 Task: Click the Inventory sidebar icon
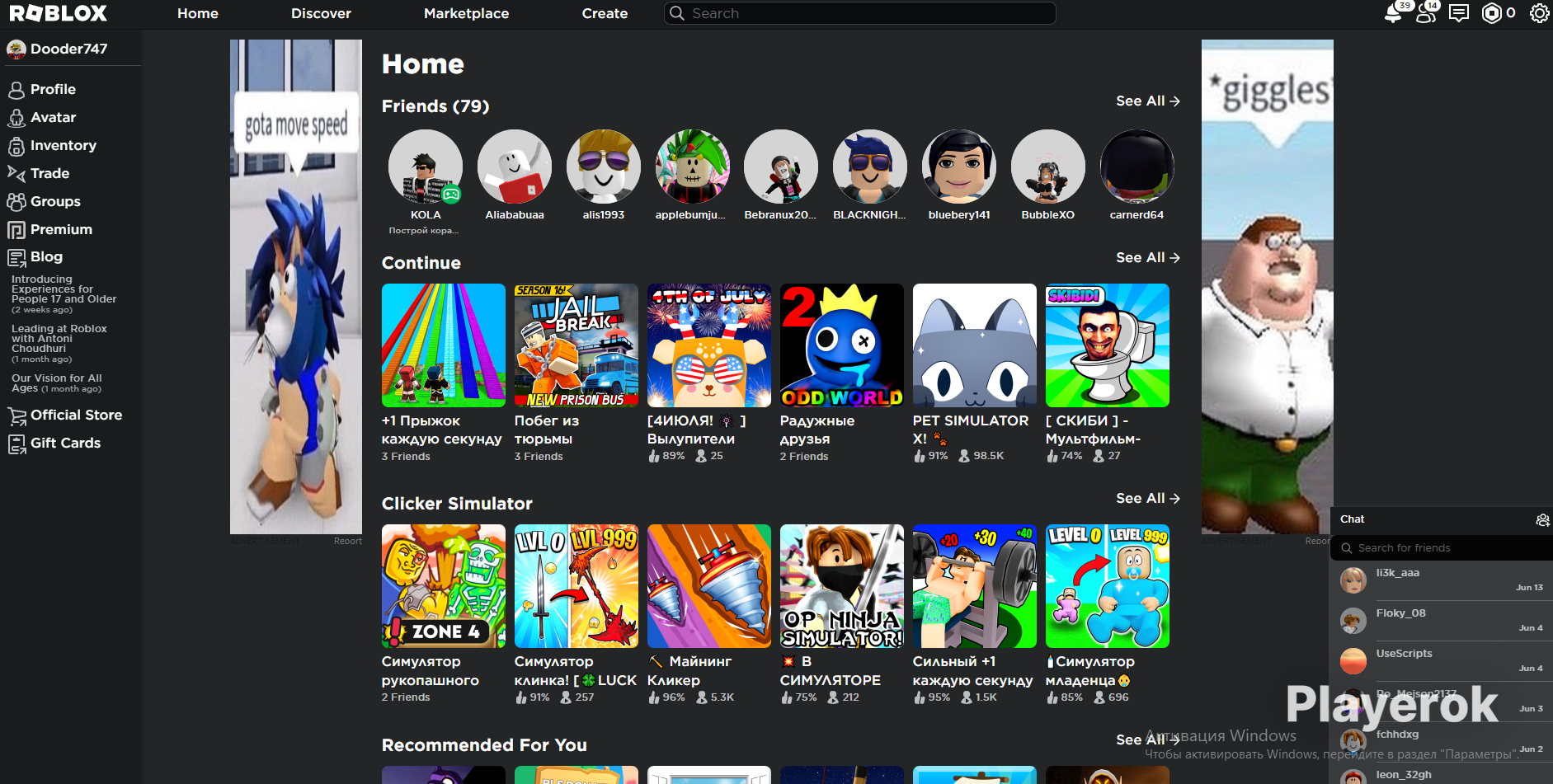pyautogui.click(x=16, y=146)
